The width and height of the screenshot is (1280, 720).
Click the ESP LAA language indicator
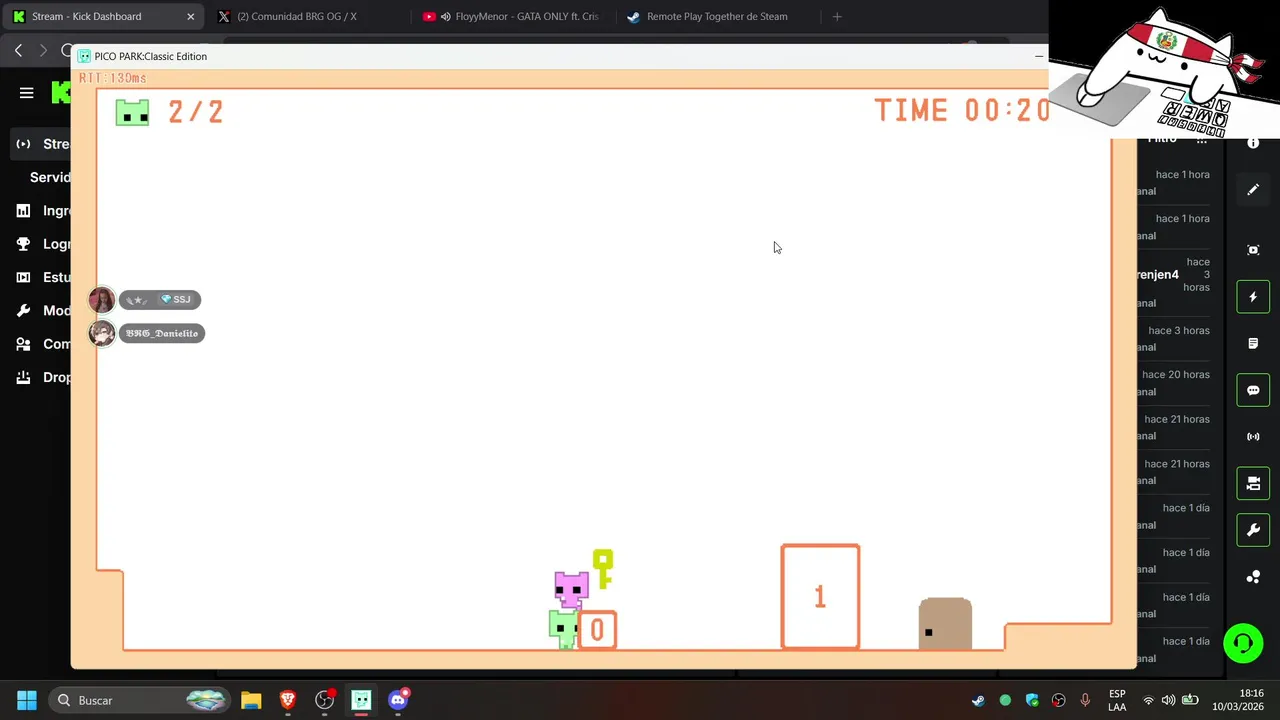[1117, 700]
